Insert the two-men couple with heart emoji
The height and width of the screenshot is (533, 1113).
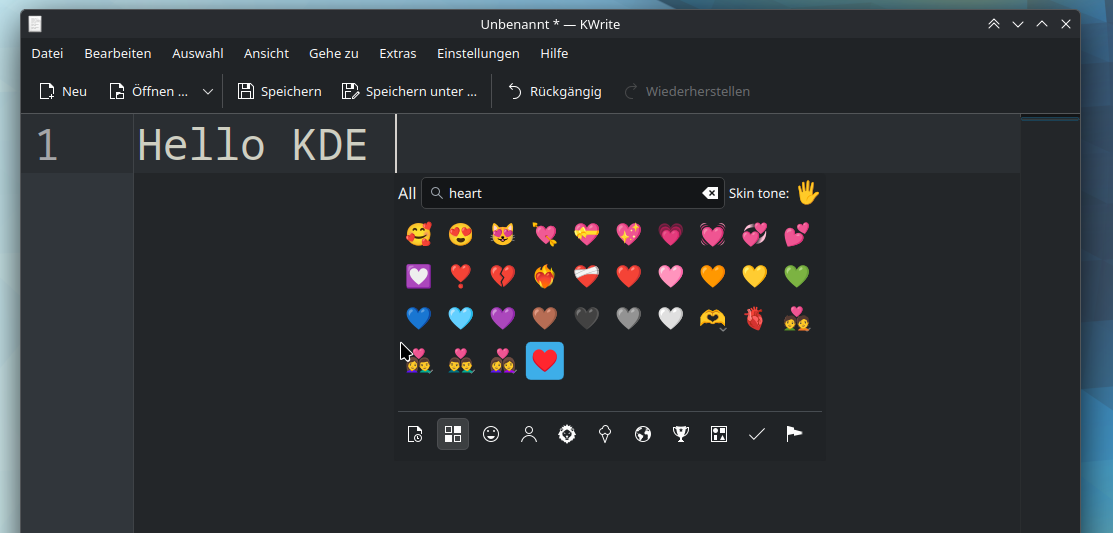(461, 361)
